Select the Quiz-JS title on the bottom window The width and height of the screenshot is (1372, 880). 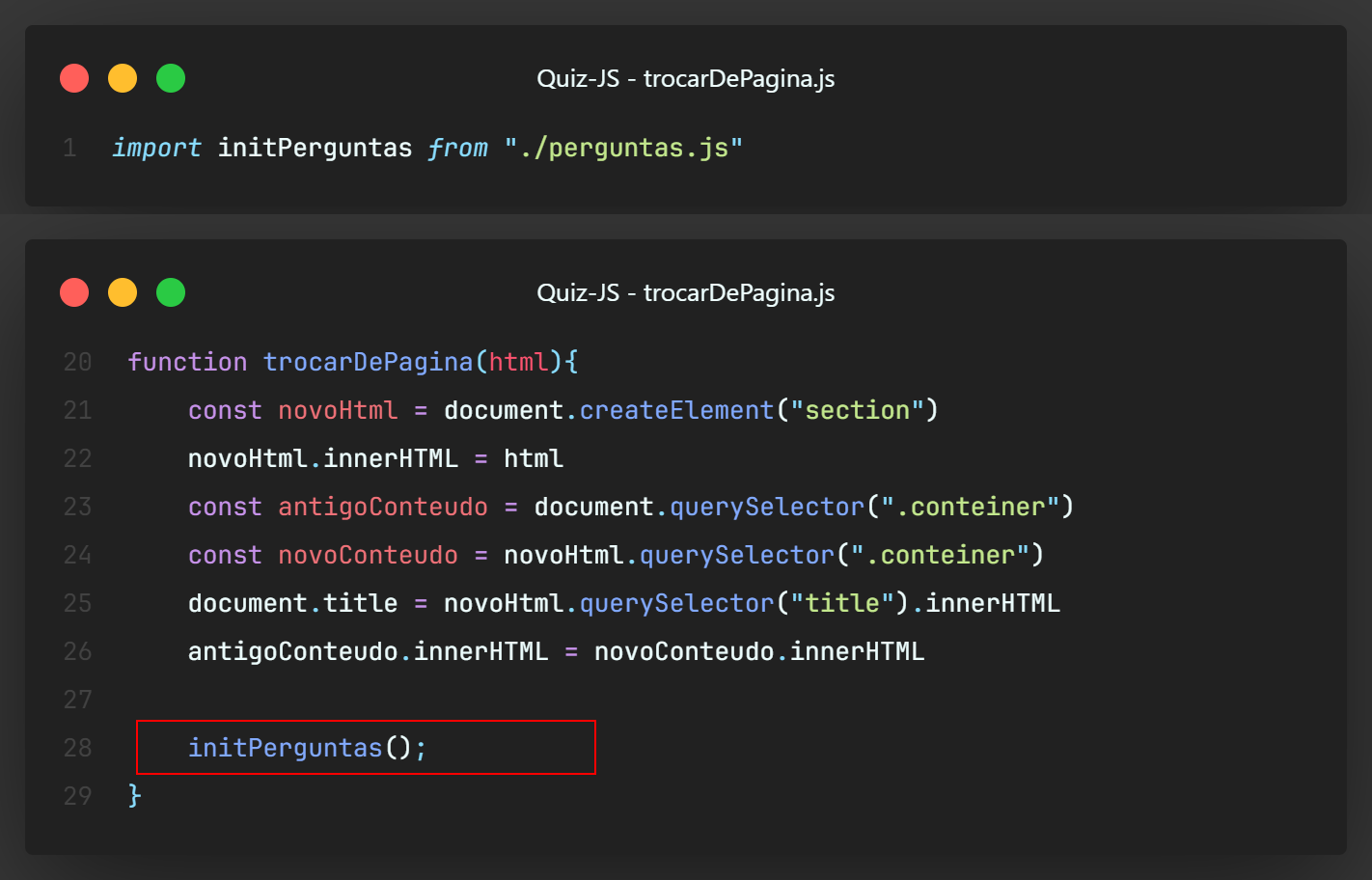coord(686,292)
